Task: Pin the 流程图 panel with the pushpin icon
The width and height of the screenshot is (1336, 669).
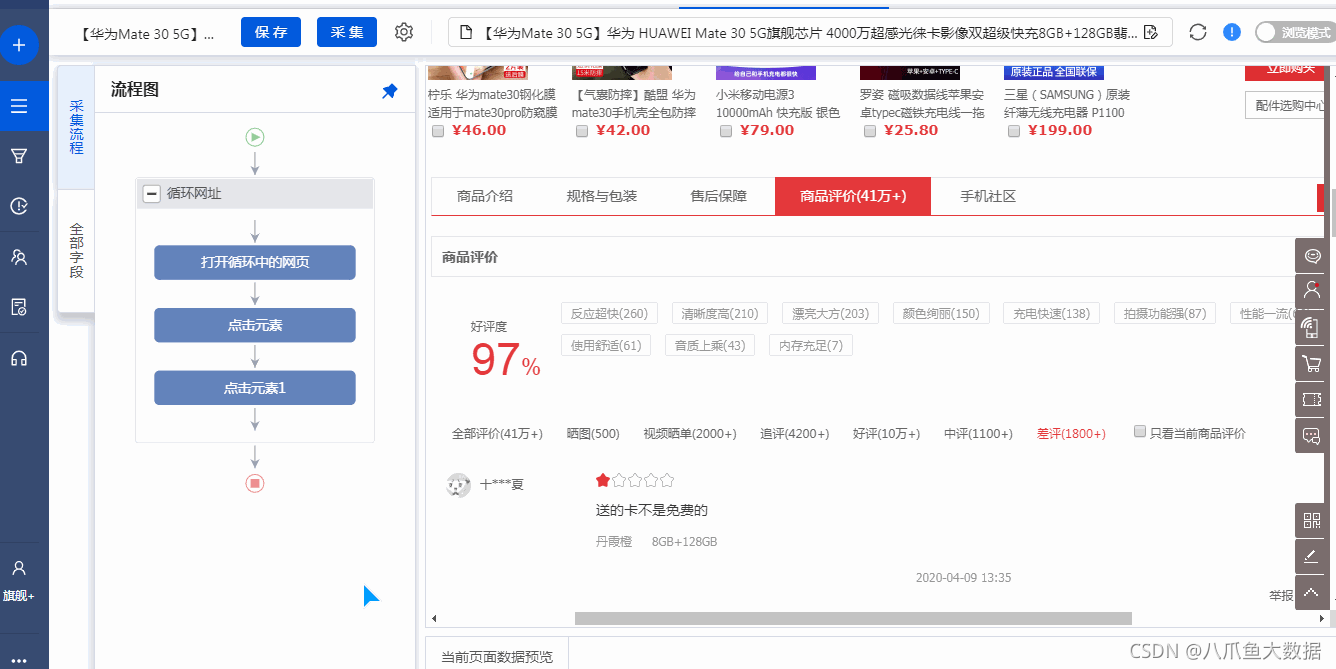Action: click(390, 91)
